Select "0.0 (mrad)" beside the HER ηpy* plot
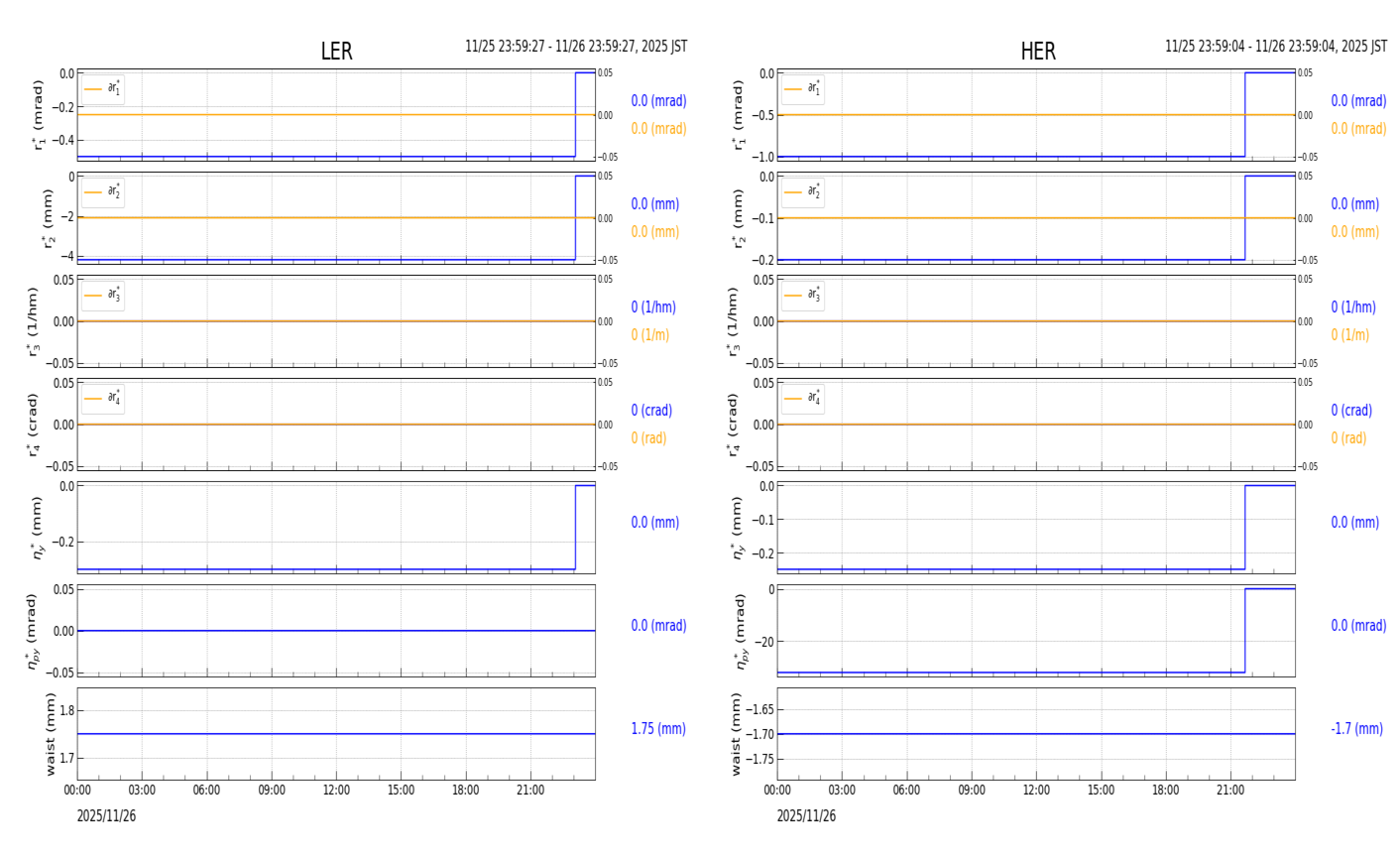The height and width of the screenshot is (857, 1400). point(1358,626)
